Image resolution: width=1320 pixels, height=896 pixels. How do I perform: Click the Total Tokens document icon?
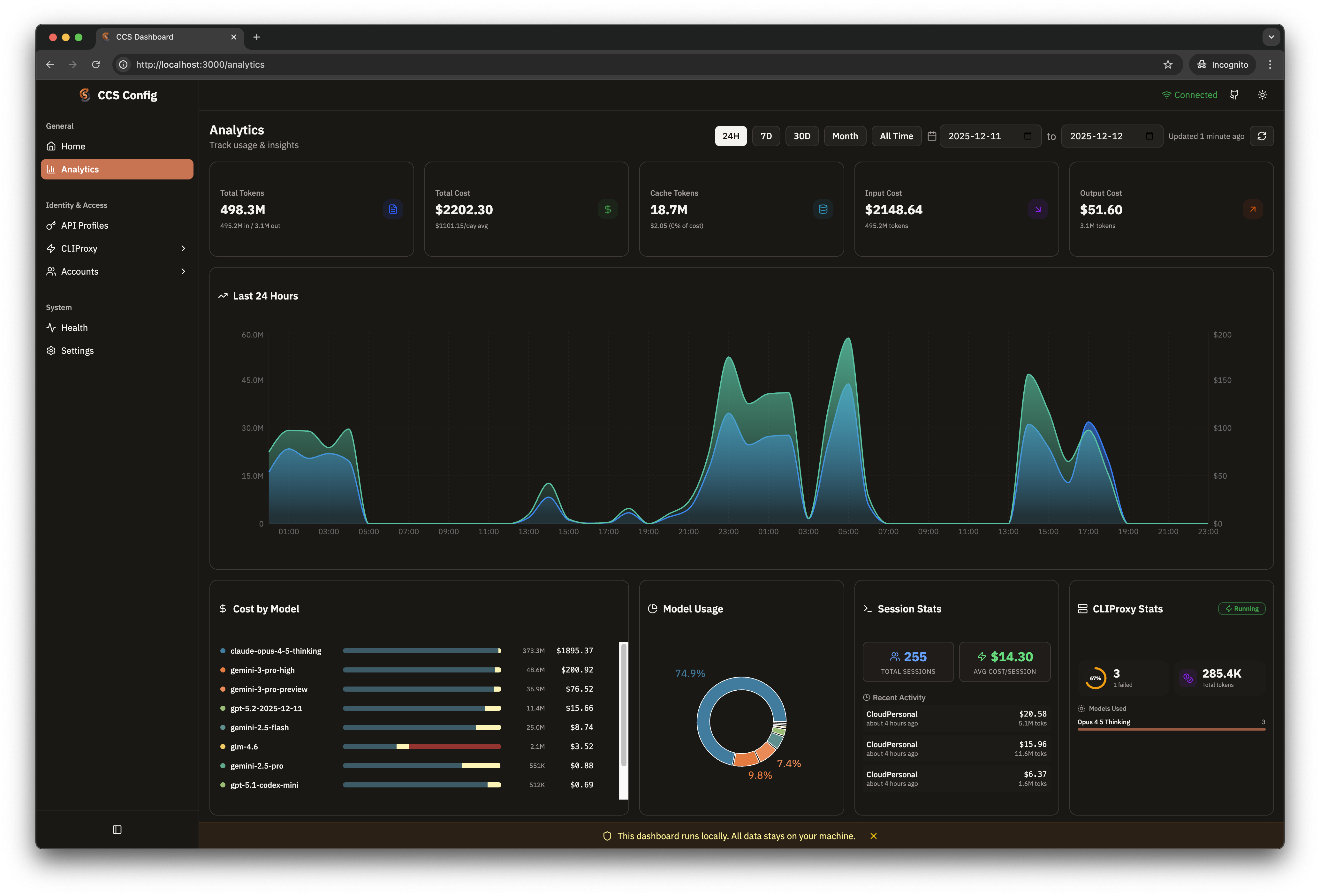point(392,209)
